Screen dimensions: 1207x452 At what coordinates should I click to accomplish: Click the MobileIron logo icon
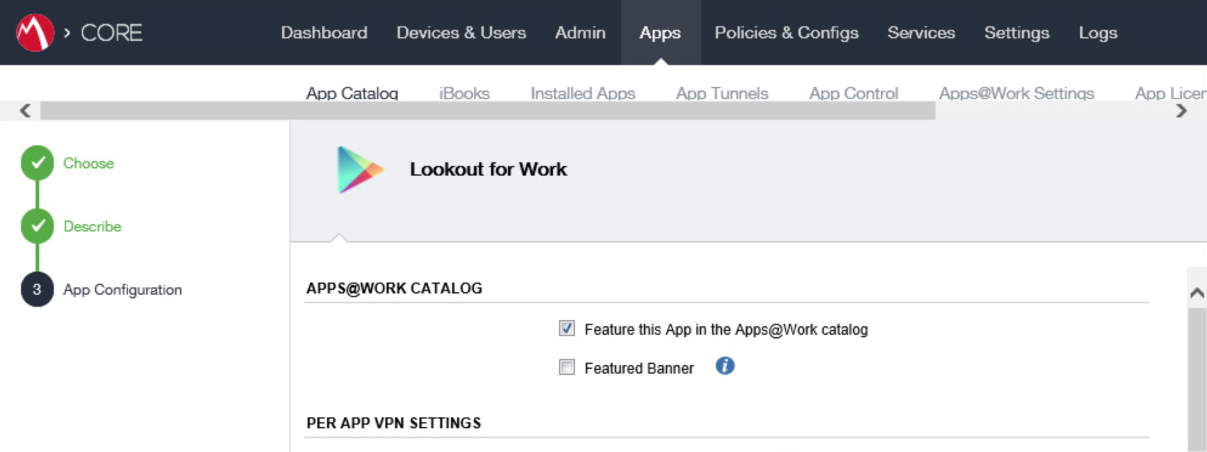click(34, 33)
